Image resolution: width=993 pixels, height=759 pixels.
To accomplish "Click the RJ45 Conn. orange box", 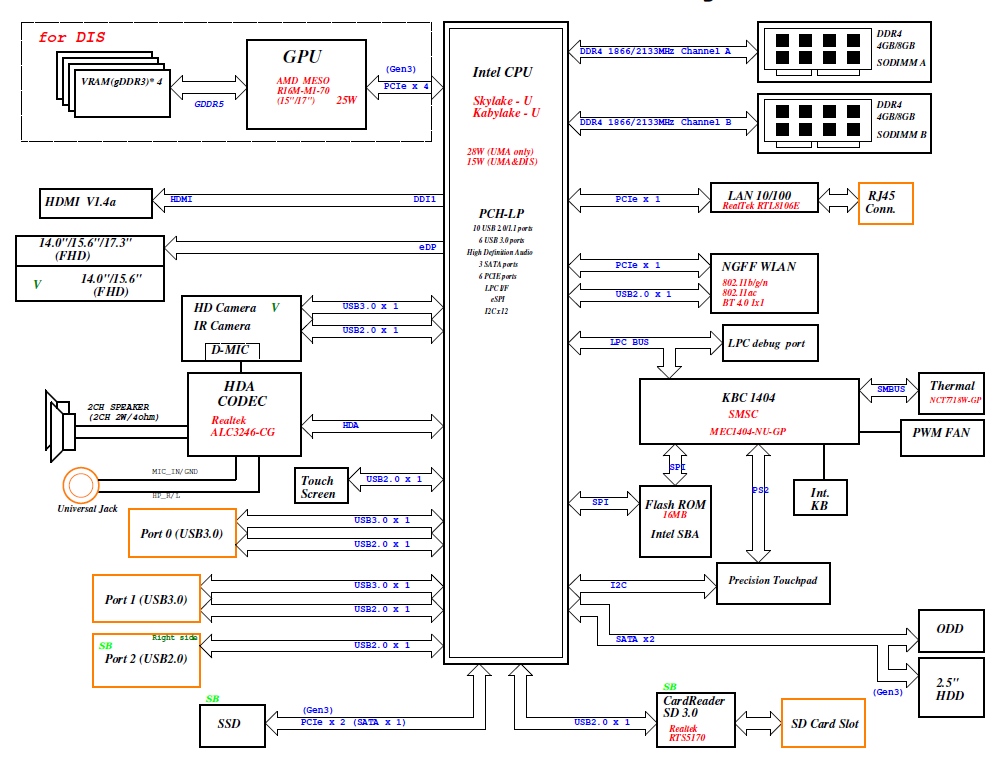I will tap(885, 203).
